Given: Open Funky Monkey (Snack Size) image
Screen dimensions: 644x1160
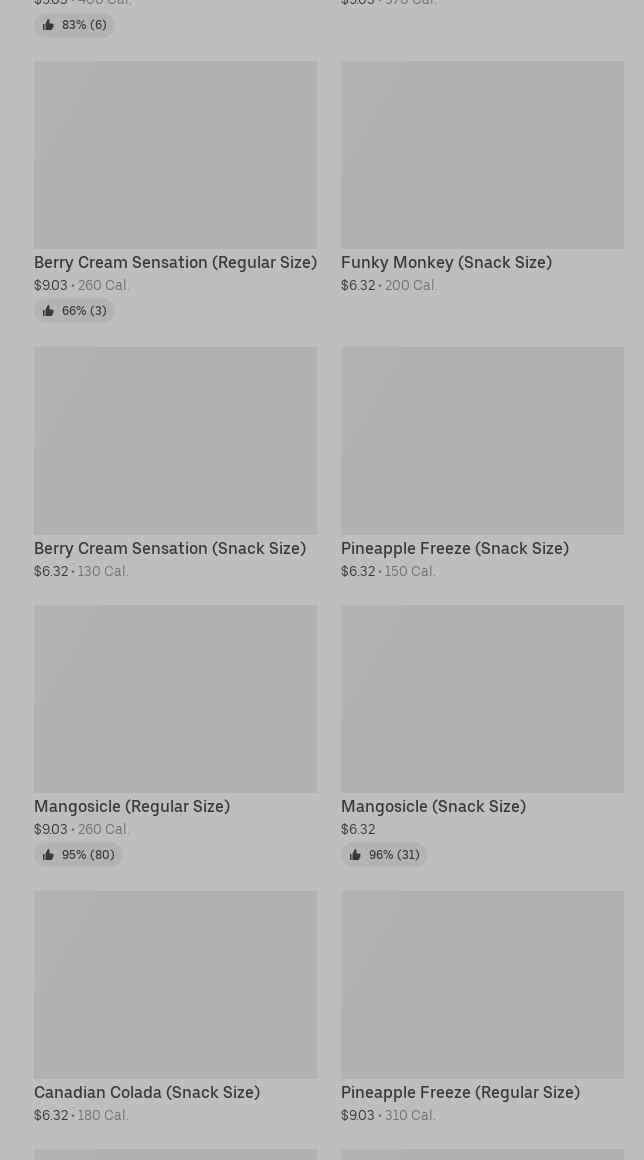Looking at the screenshot, I should (x=482, y=155).
